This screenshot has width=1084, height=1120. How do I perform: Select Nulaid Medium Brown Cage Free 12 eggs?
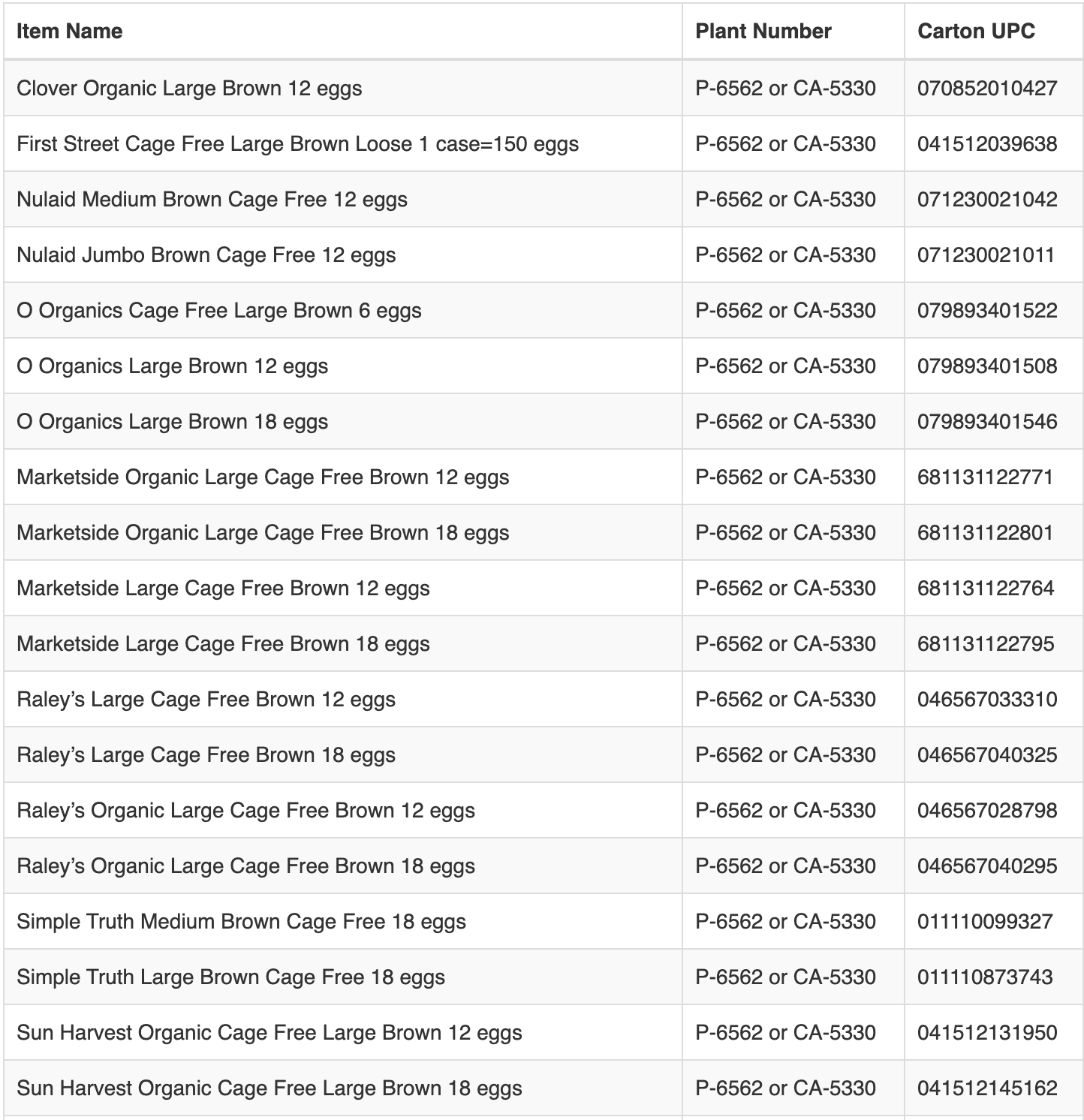tap(212, 200)
